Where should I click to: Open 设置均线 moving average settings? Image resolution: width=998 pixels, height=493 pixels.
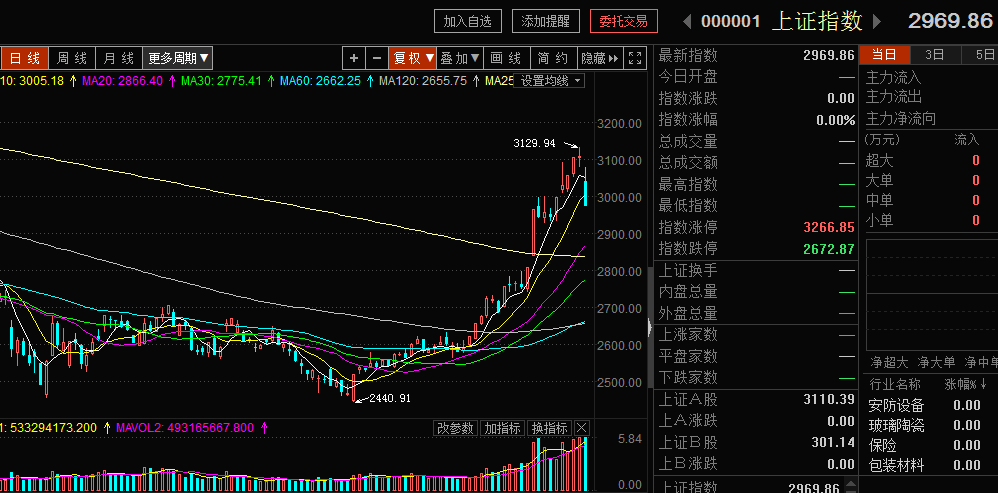pos(549,81)
